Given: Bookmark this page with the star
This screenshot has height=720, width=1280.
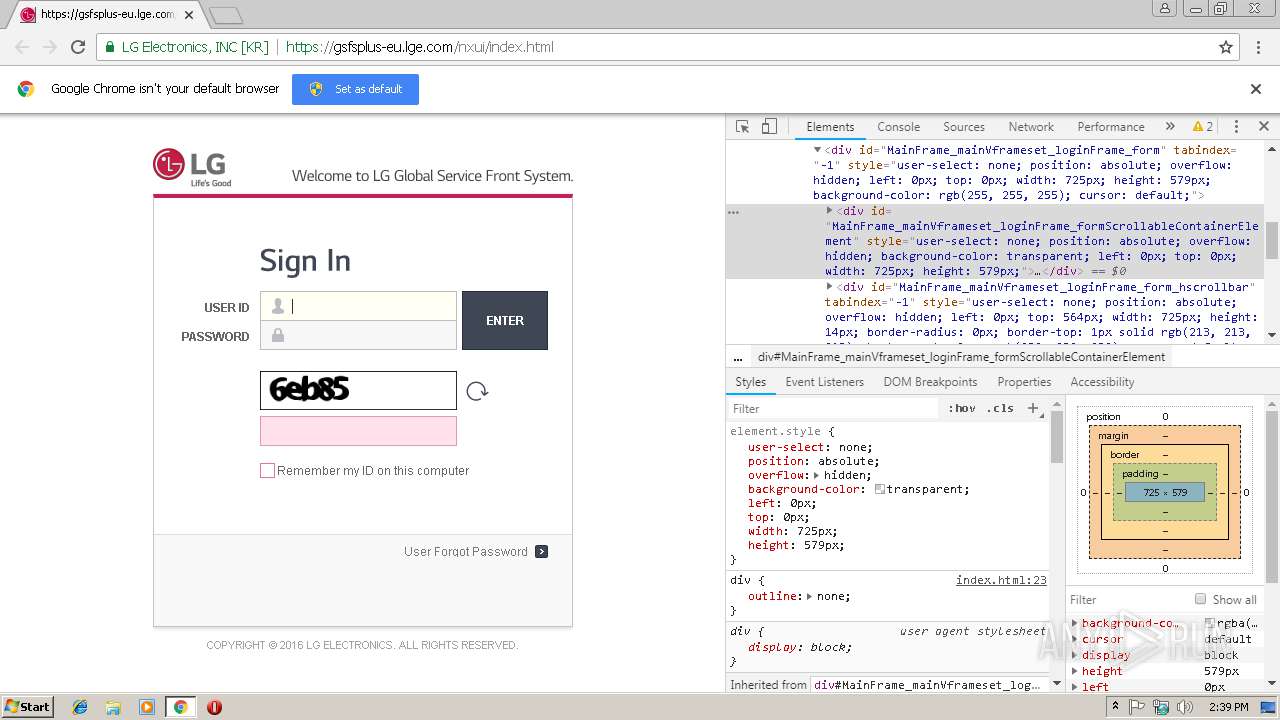Looking at the screenshot, I should 1226,47.
